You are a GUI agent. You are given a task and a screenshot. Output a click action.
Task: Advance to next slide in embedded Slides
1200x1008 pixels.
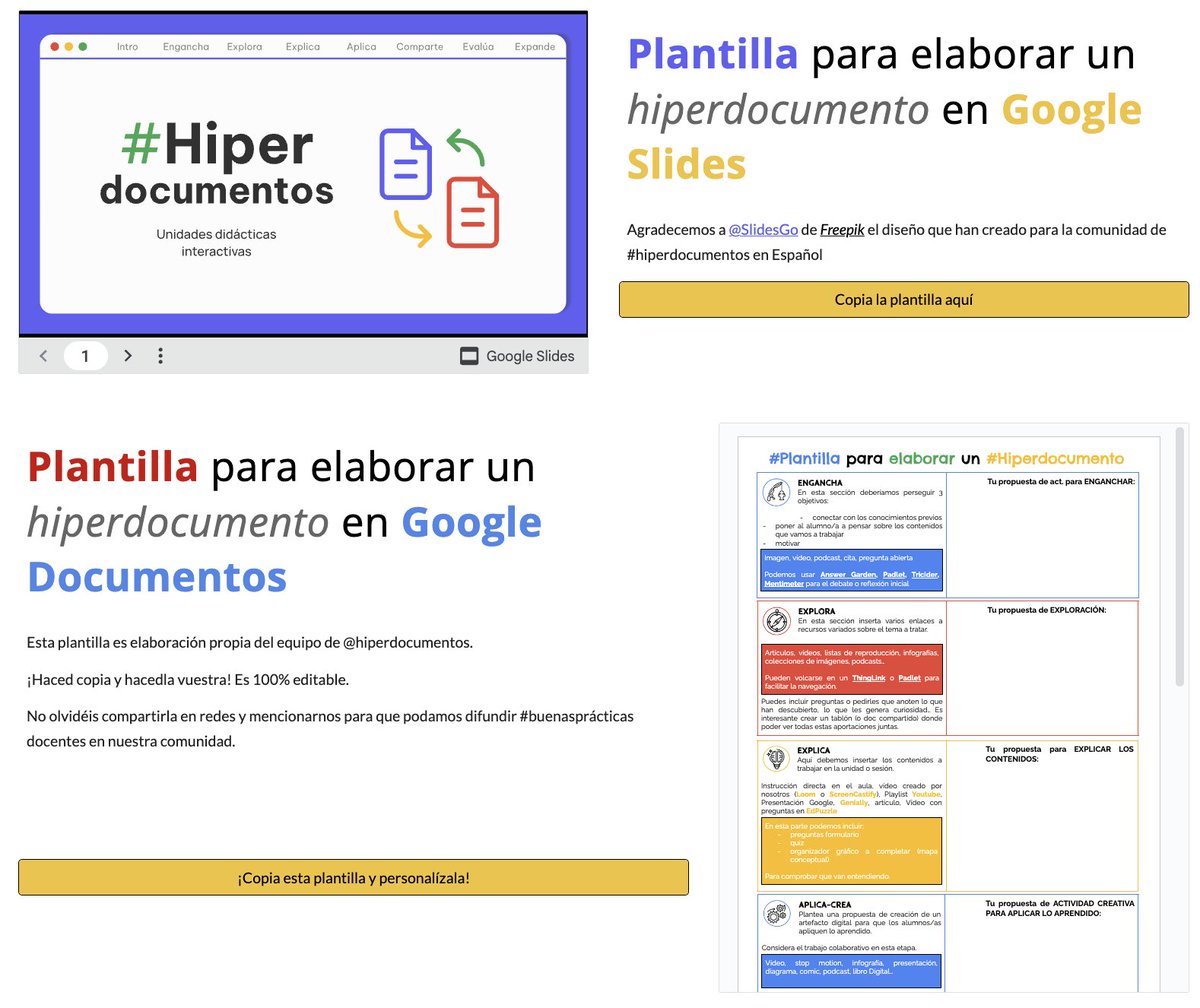[128, 356]
